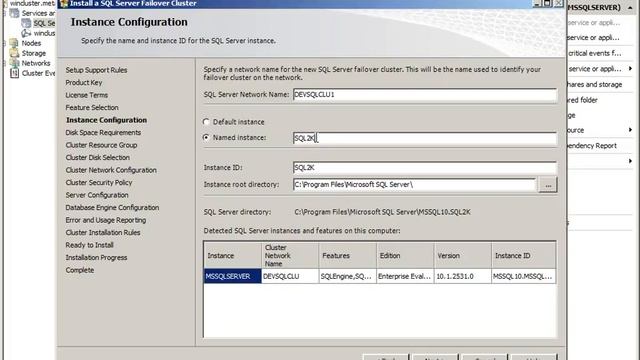Screen dimensions: 640x360
Task: Expand submenu arrow below Dependency Report
Action: pos(631,161)
